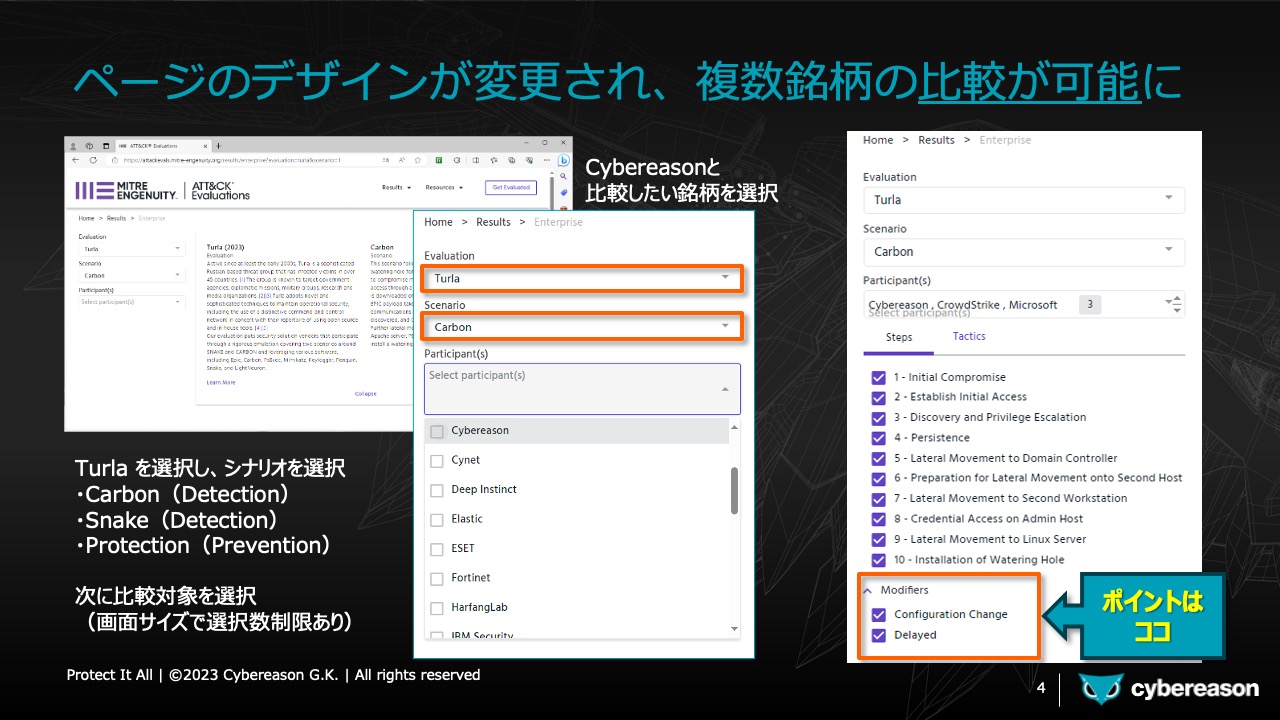Image resolution: width=1280 pixels, height=720 pixels.
Task: Open the Learn More link
Action: point(221,382)
